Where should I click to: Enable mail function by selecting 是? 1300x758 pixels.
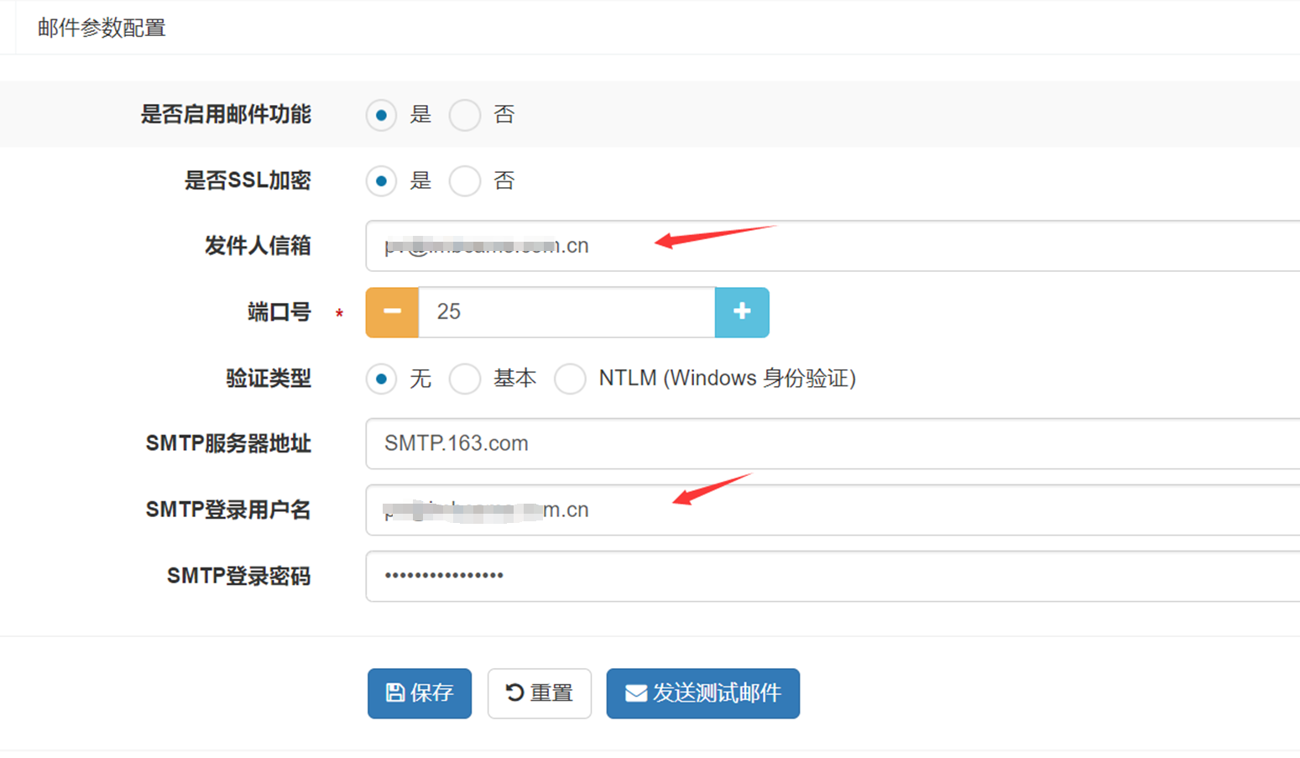click(x=381, y=115)
